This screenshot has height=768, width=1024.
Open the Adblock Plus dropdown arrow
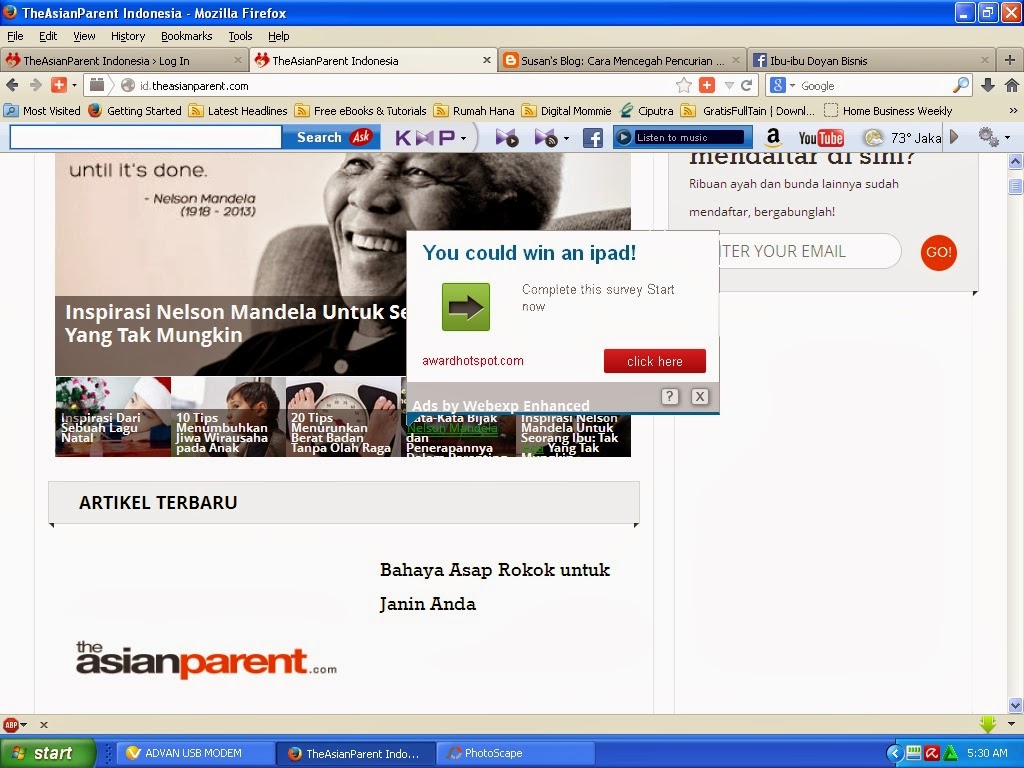coord(24,725)
